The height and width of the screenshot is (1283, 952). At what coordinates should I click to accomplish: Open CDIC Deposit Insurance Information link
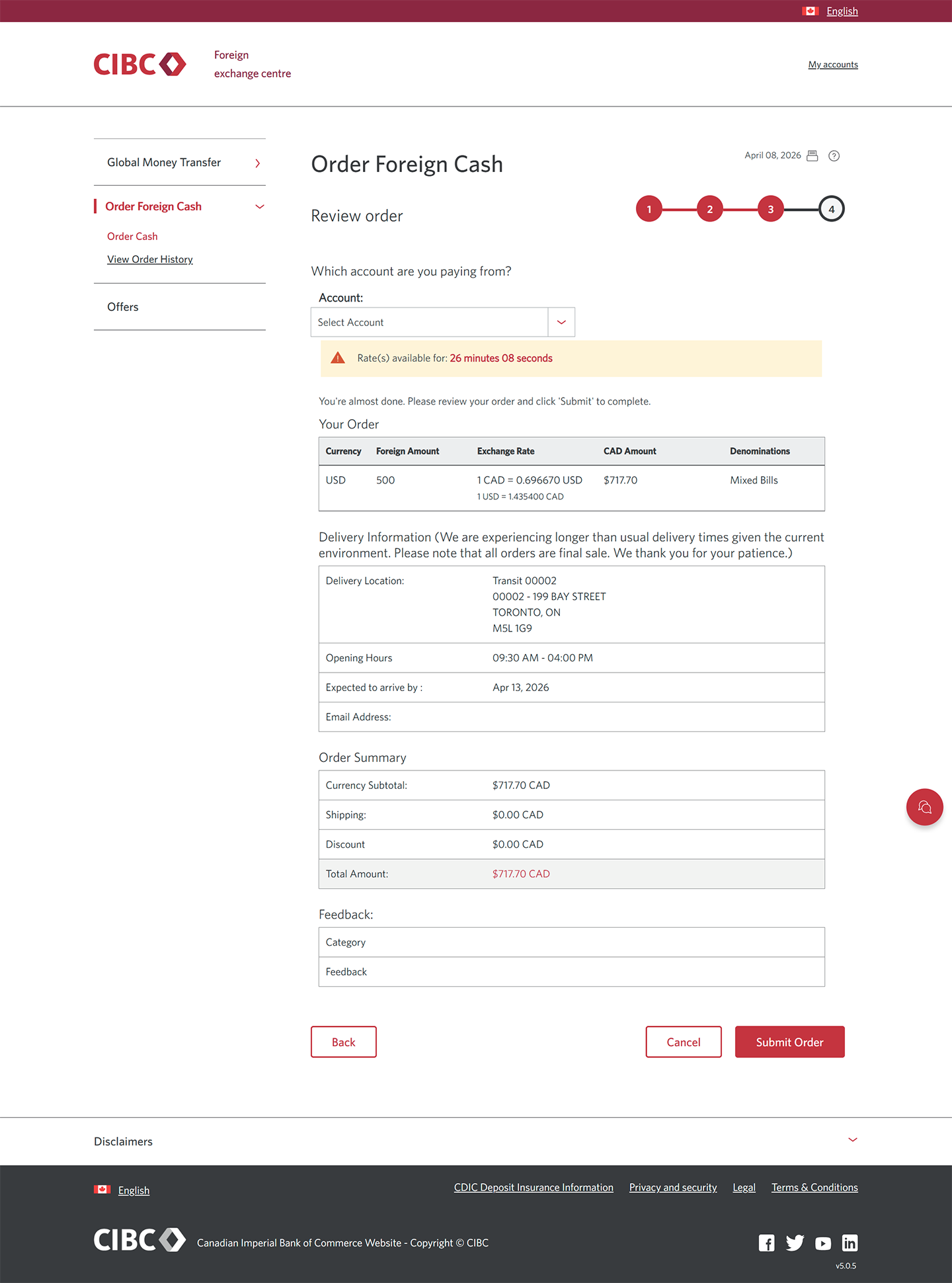pos(534,1187)
